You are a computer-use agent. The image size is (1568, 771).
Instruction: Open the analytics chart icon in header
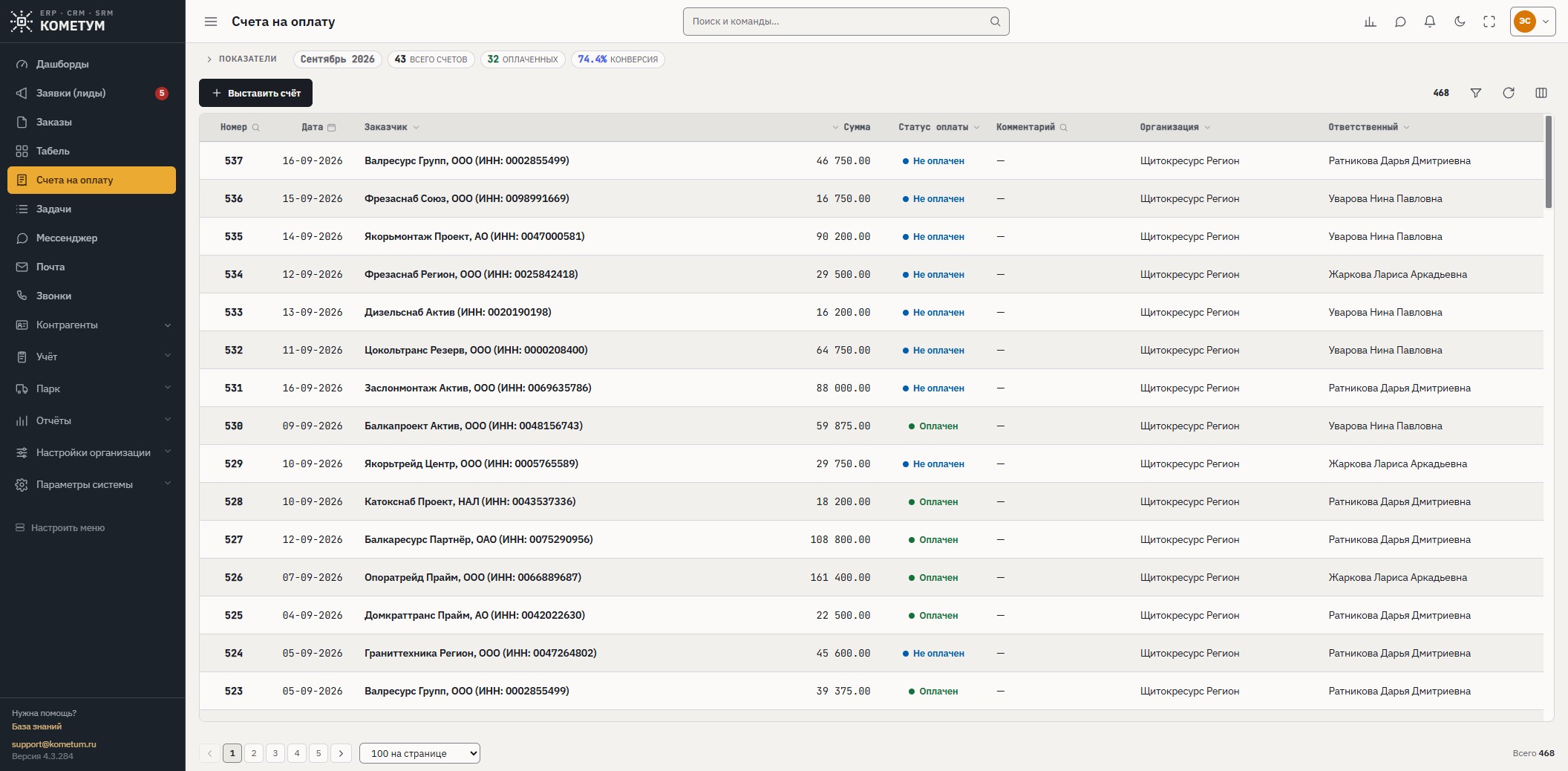tap(1371, 22)
